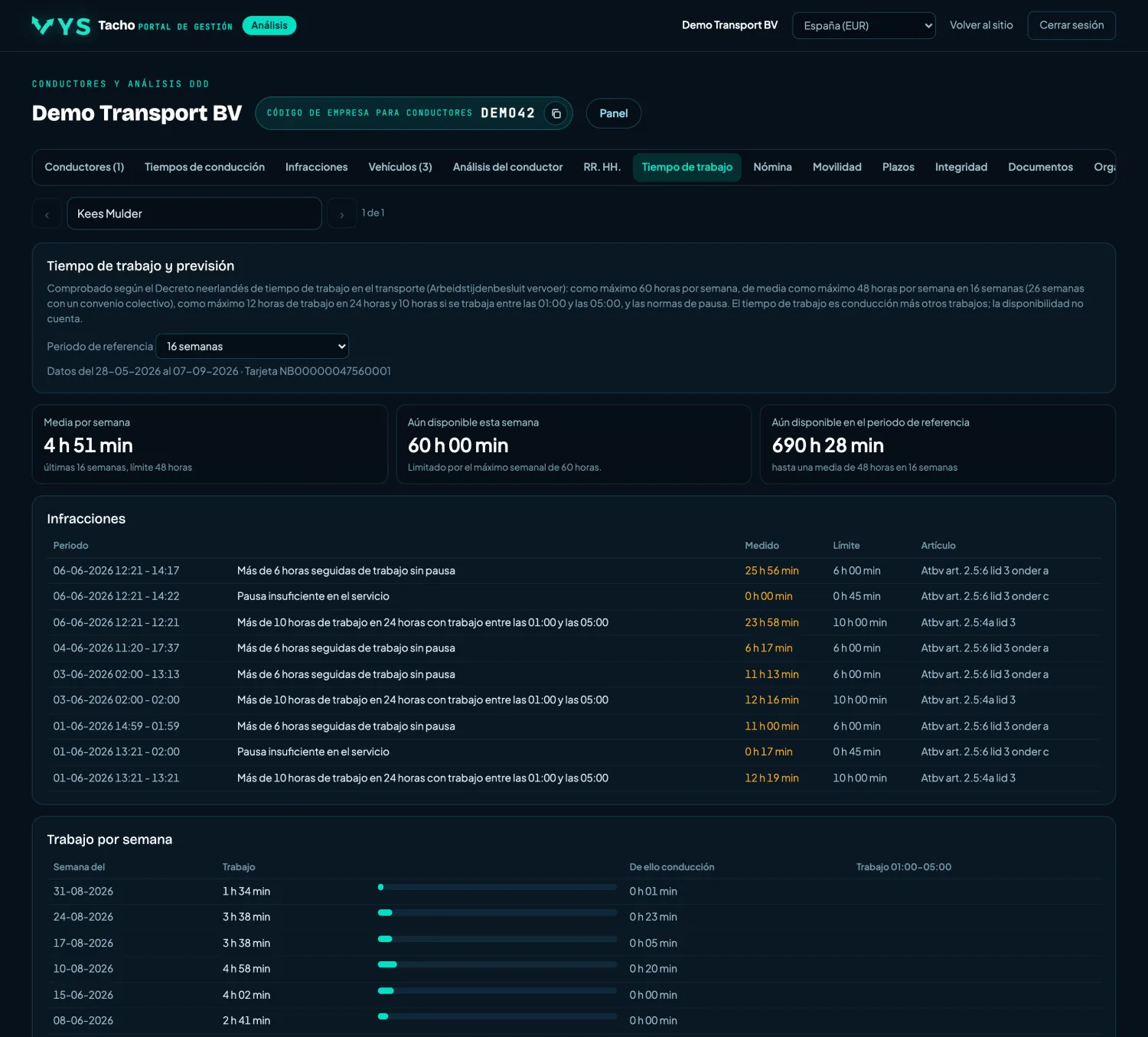
Task: Go to previous driver arrow
Action: (x=47, y=214)
